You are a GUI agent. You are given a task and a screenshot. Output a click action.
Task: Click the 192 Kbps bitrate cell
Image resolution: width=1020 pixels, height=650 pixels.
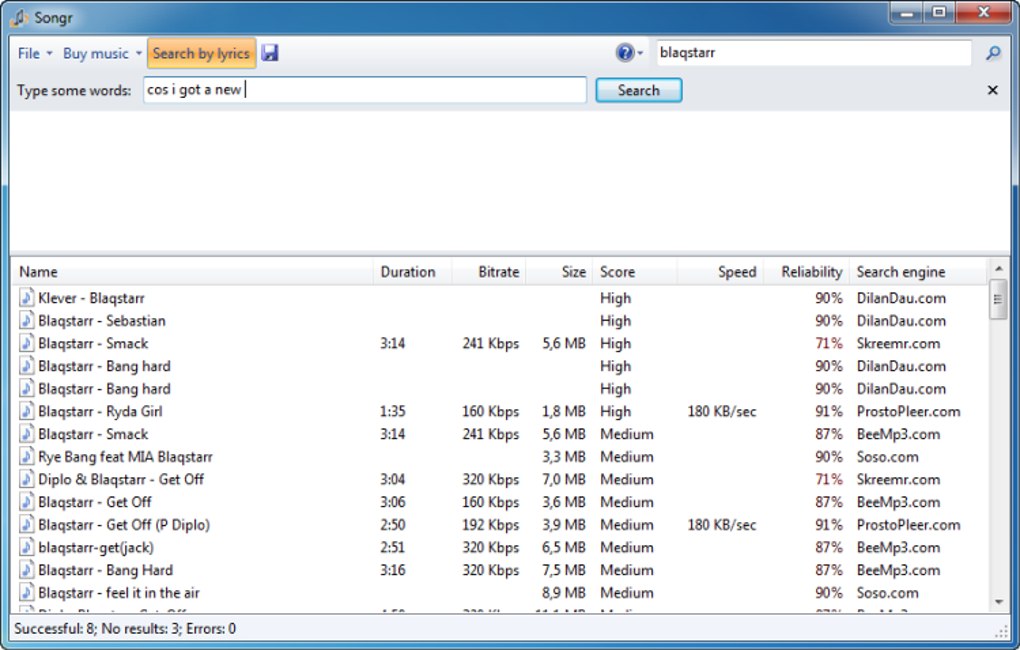(490, 524)
